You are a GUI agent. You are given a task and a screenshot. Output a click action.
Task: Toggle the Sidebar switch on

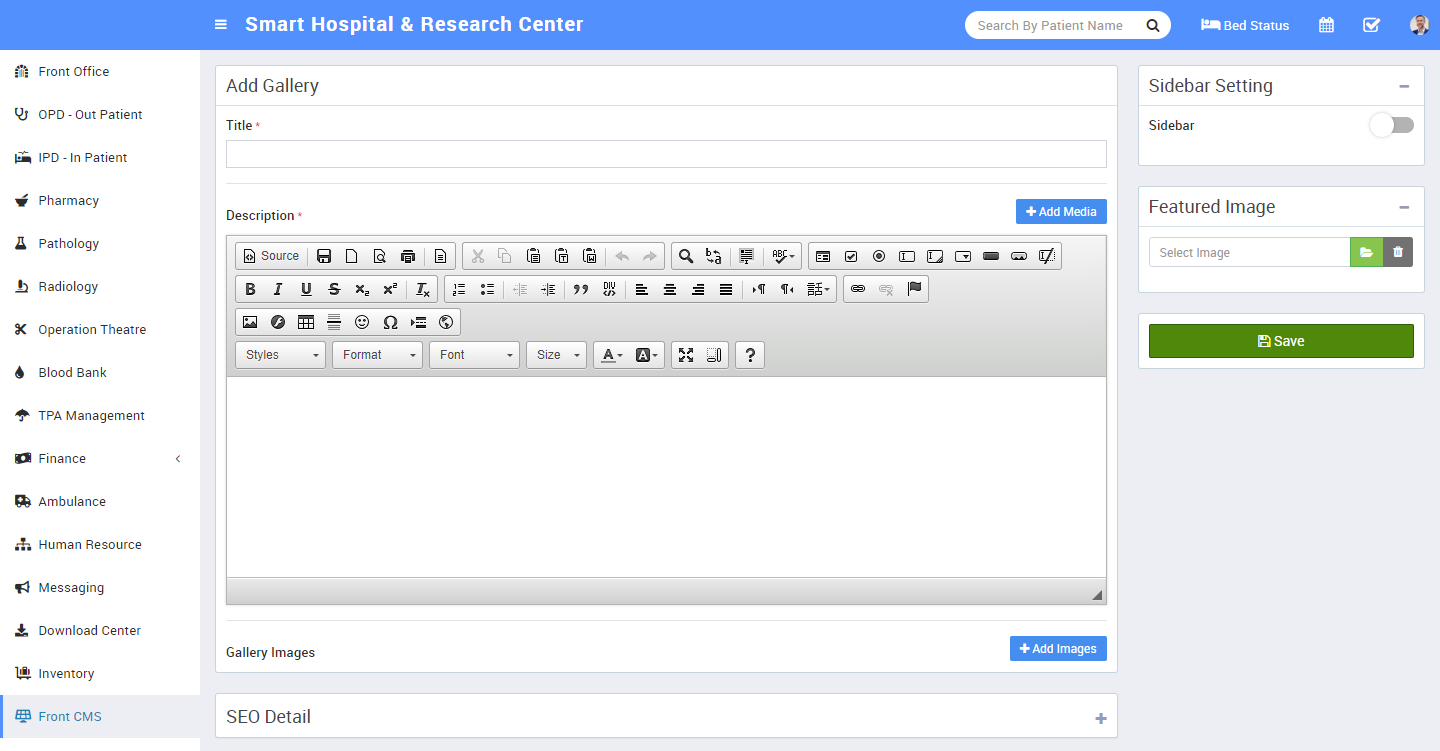click(x=1391, y=125)
